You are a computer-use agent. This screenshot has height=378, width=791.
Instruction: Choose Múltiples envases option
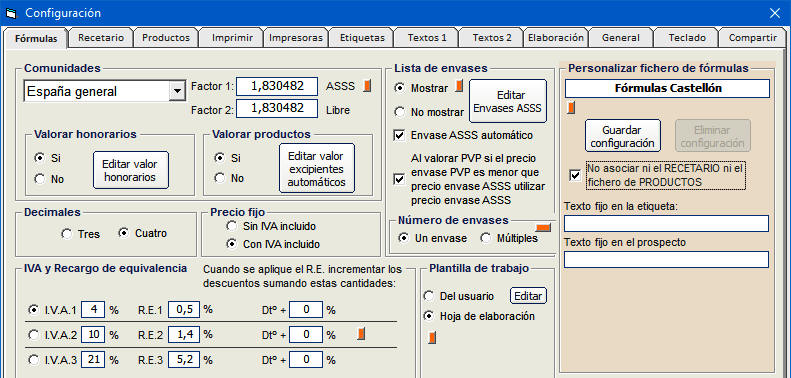[486, 238]
